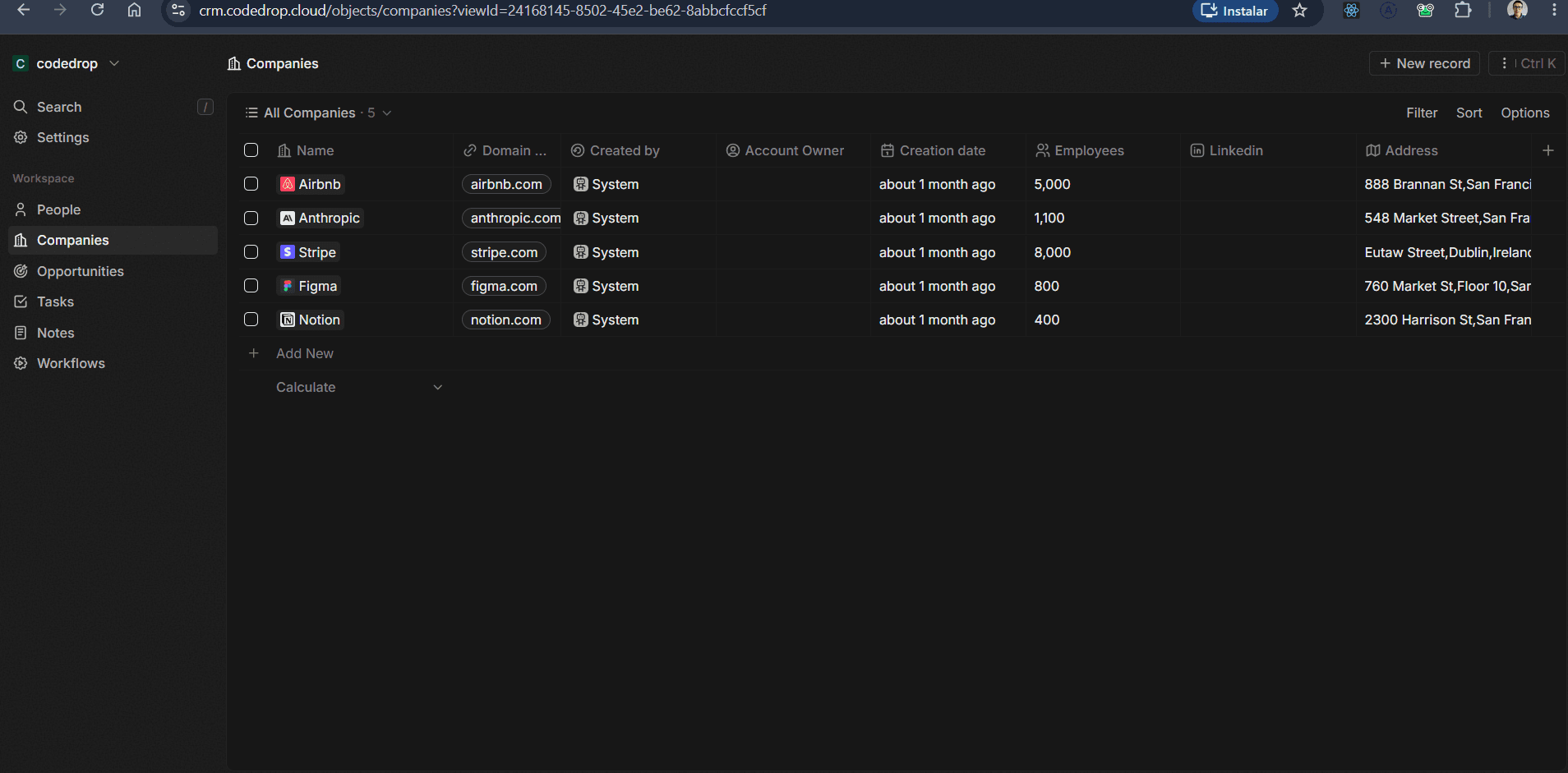
Task: Click the Eutaw Street, Dublin address cell
Action: point(1443,252)
